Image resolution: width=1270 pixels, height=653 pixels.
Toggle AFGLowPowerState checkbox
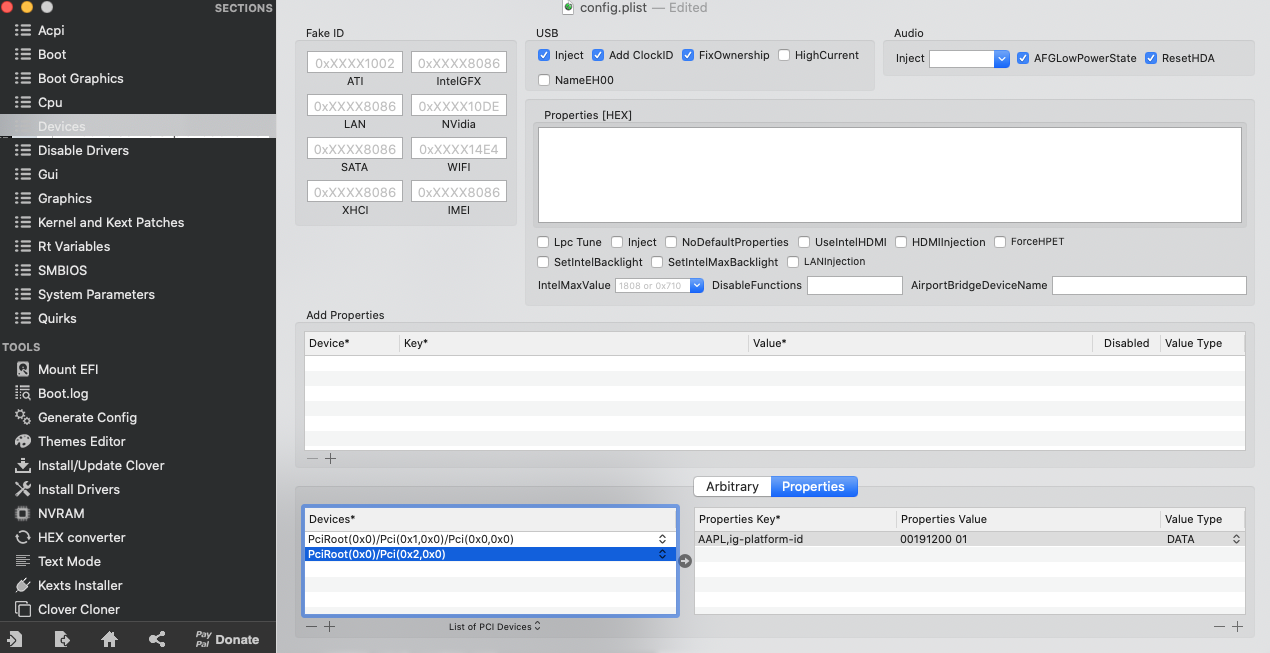pyautogui.click(x=1023, y=58)
